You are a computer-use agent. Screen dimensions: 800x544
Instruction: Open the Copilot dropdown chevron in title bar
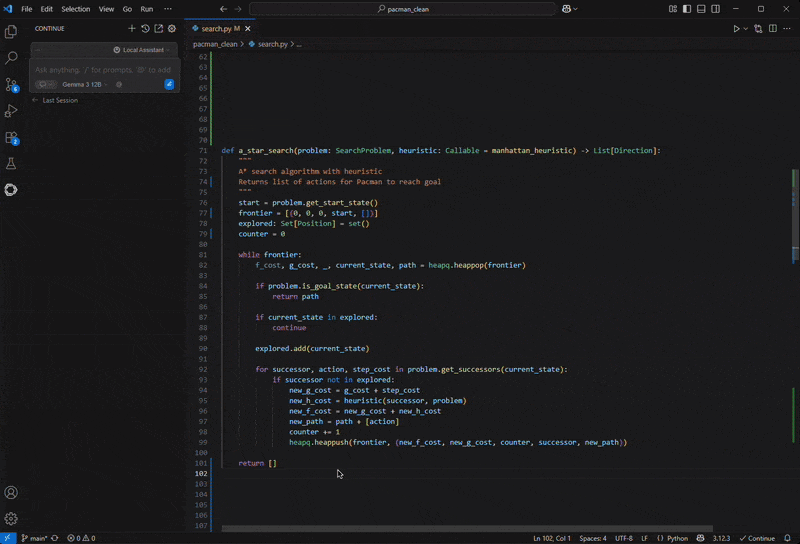click(x=576, y=9)
